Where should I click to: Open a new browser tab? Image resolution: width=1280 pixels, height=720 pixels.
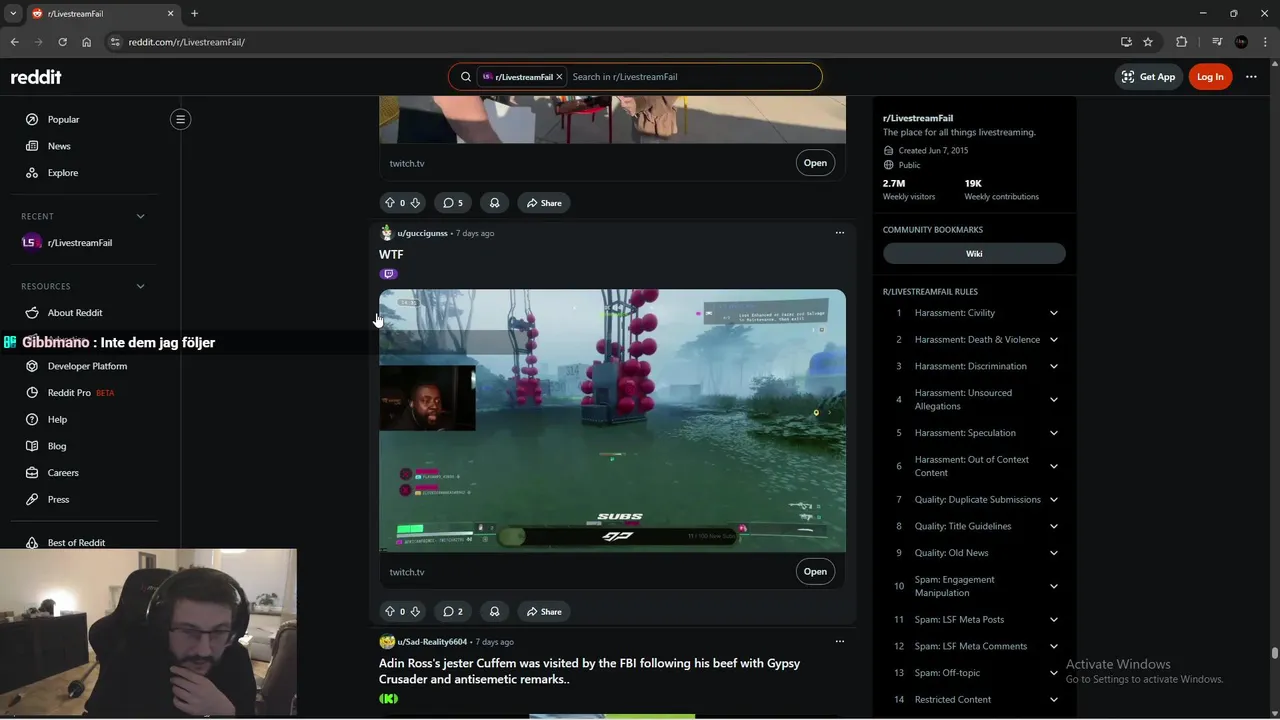[194, 14]
